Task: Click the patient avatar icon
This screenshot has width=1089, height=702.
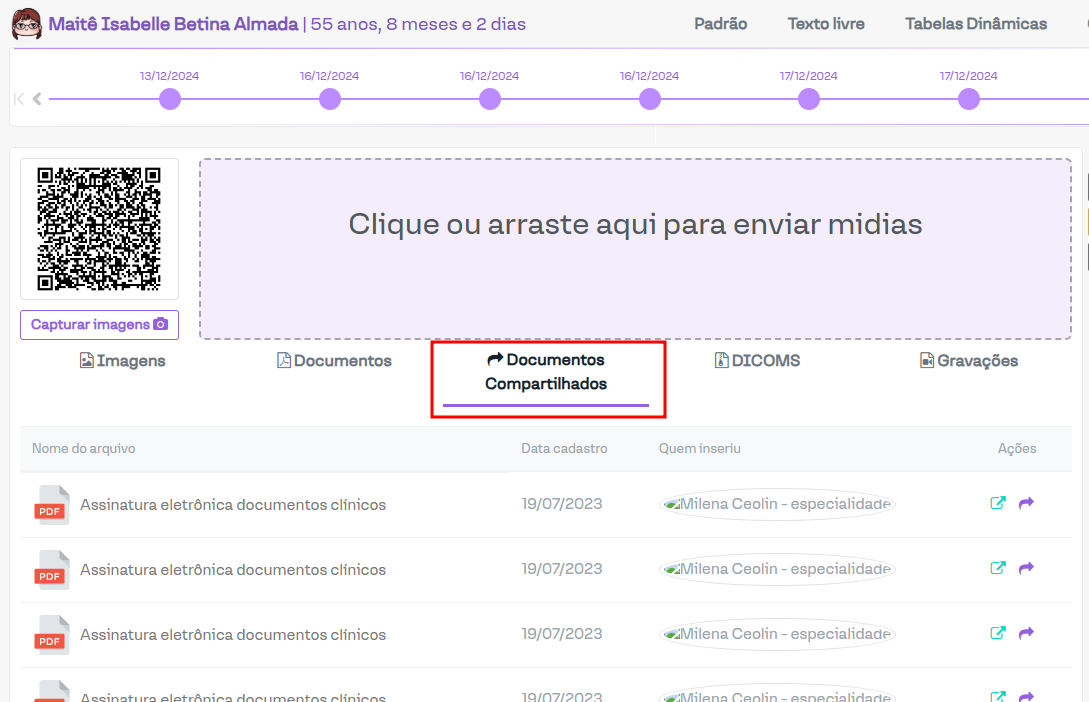Action: coord(26,24)
